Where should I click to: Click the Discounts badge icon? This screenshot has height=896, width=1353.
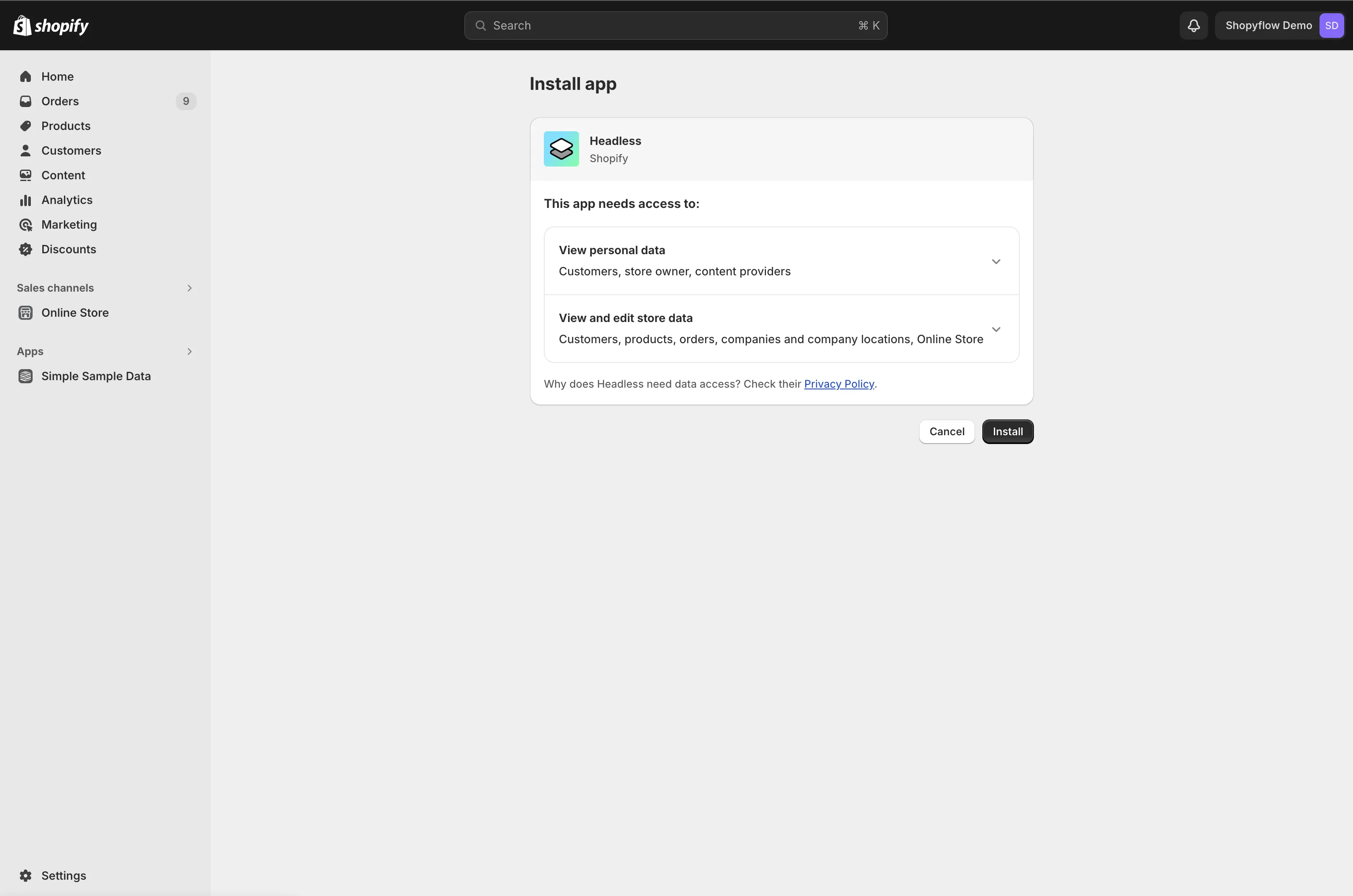click(26, 249)
